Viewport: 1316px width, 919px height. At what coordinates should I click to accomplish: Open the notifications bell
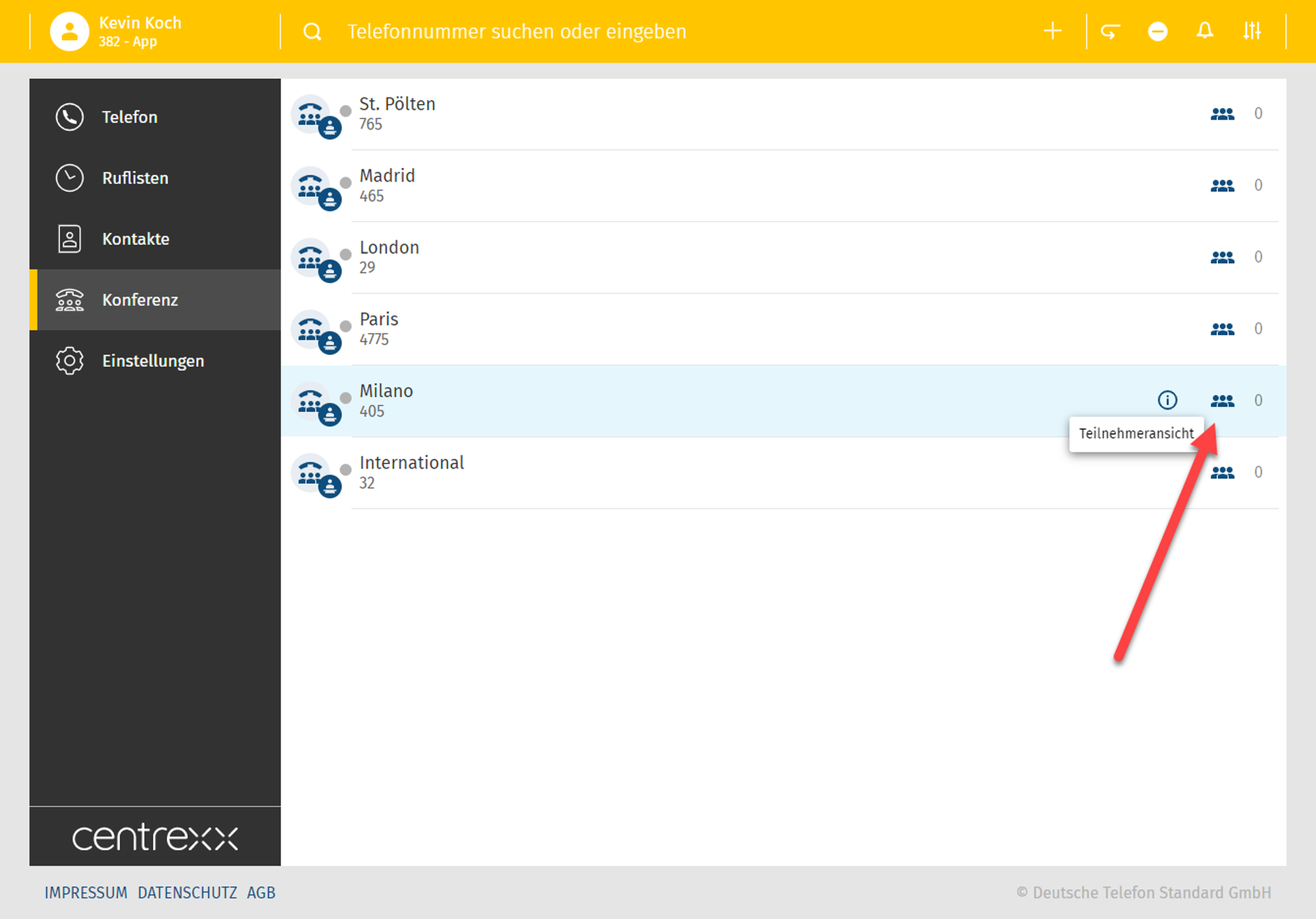(x=1204, y=31)
